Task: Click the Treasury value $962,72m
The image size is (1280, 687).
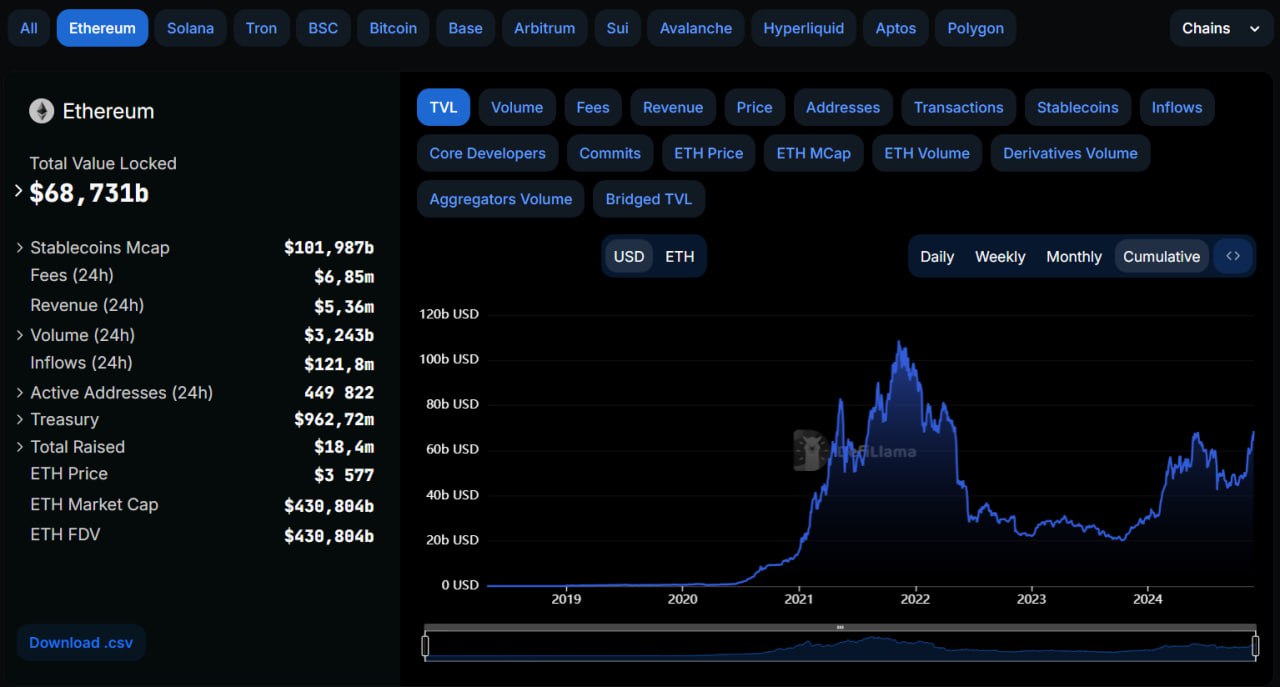Action: 334,420
